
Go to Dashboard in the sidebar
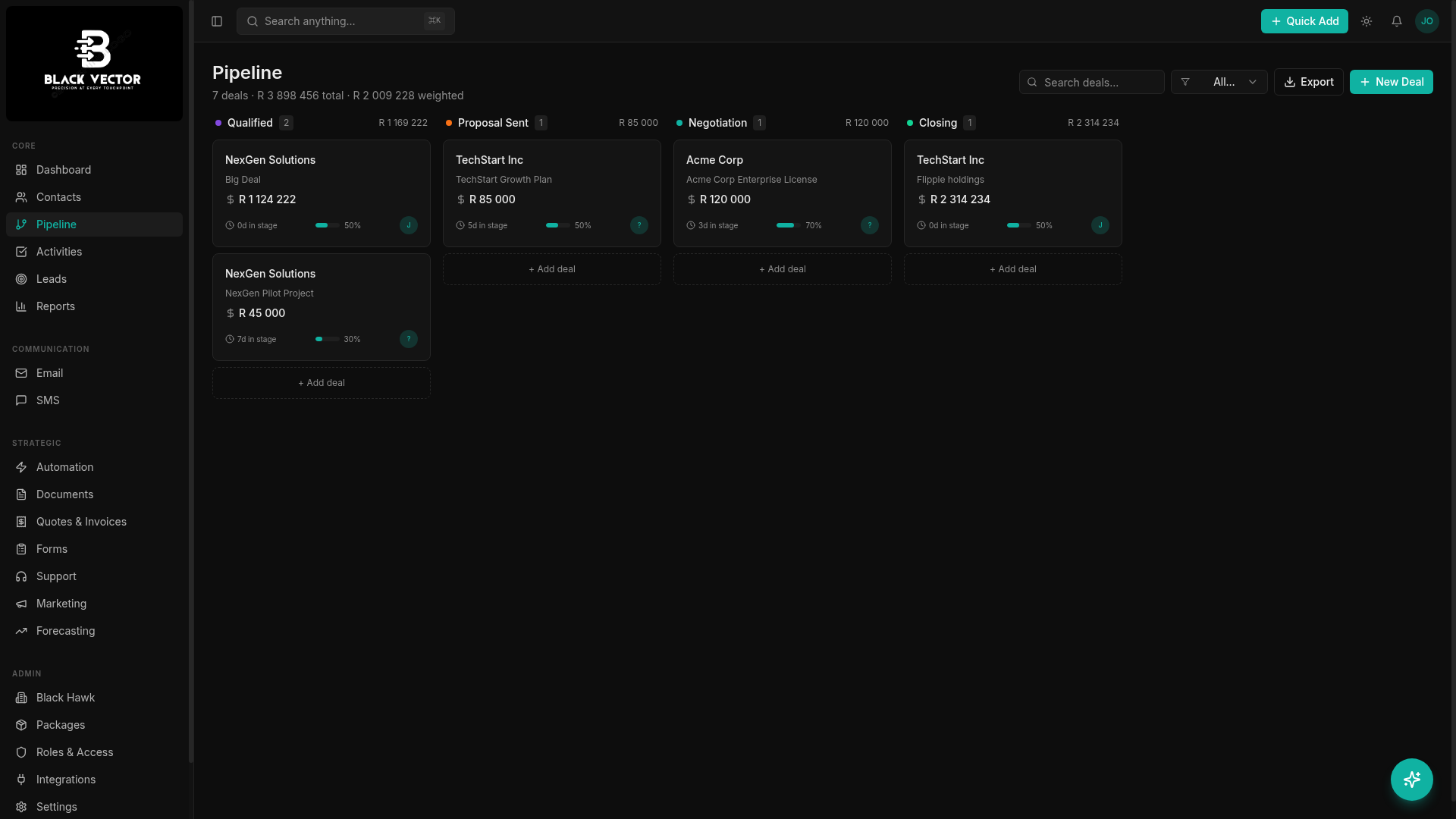(94, 170)
